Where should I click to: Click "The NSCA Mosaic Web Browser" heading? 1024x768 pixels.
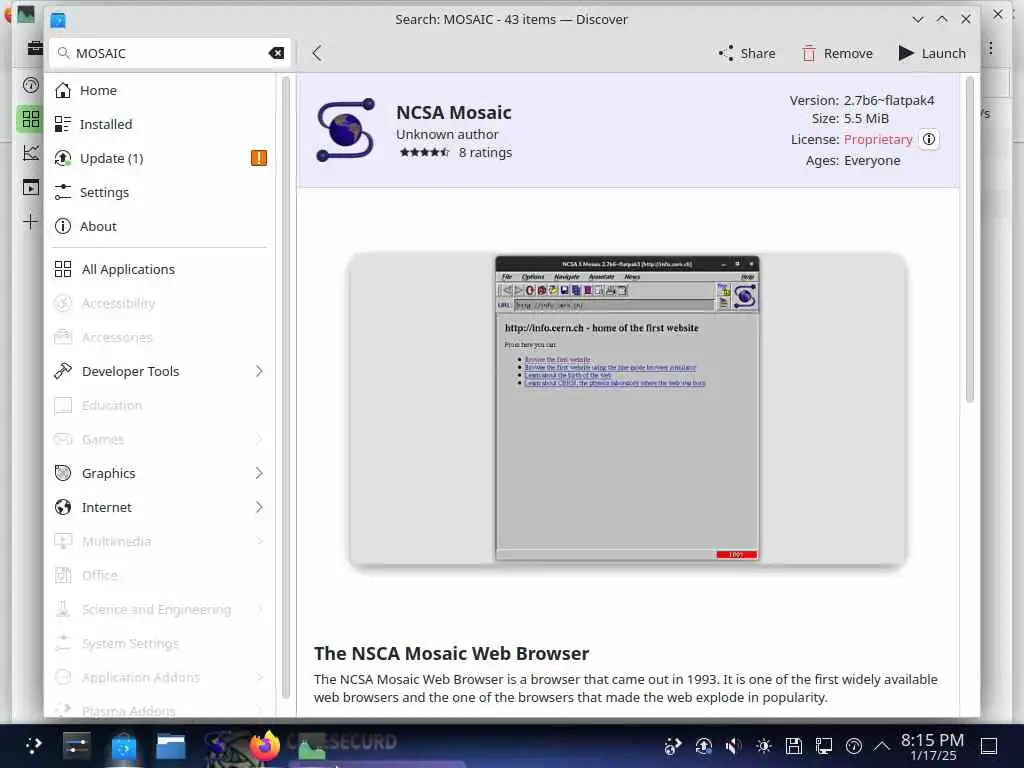pos(451,653)
